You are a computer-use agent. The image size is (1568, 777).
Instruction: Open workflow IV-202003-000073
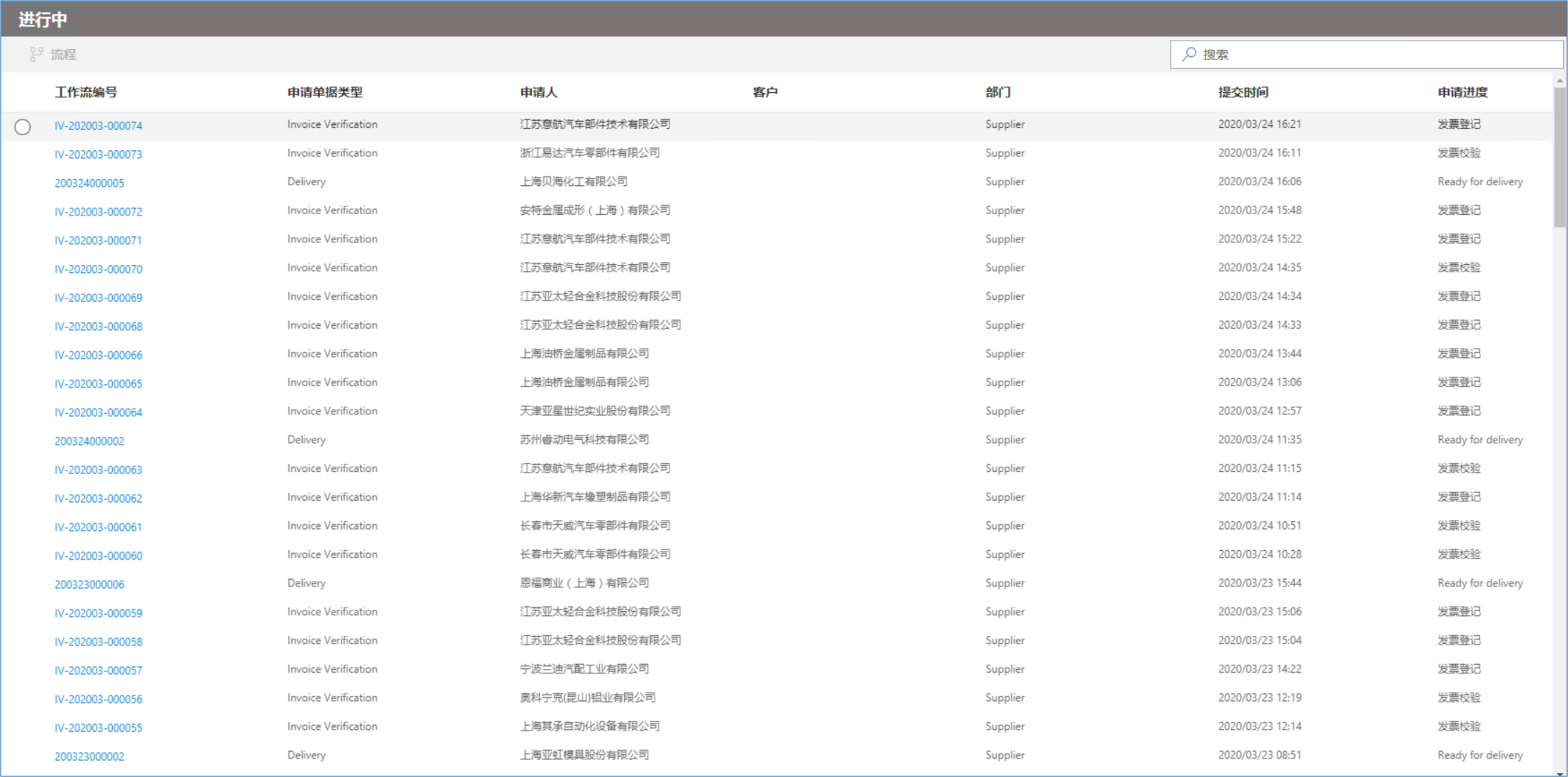pos(99,154)
